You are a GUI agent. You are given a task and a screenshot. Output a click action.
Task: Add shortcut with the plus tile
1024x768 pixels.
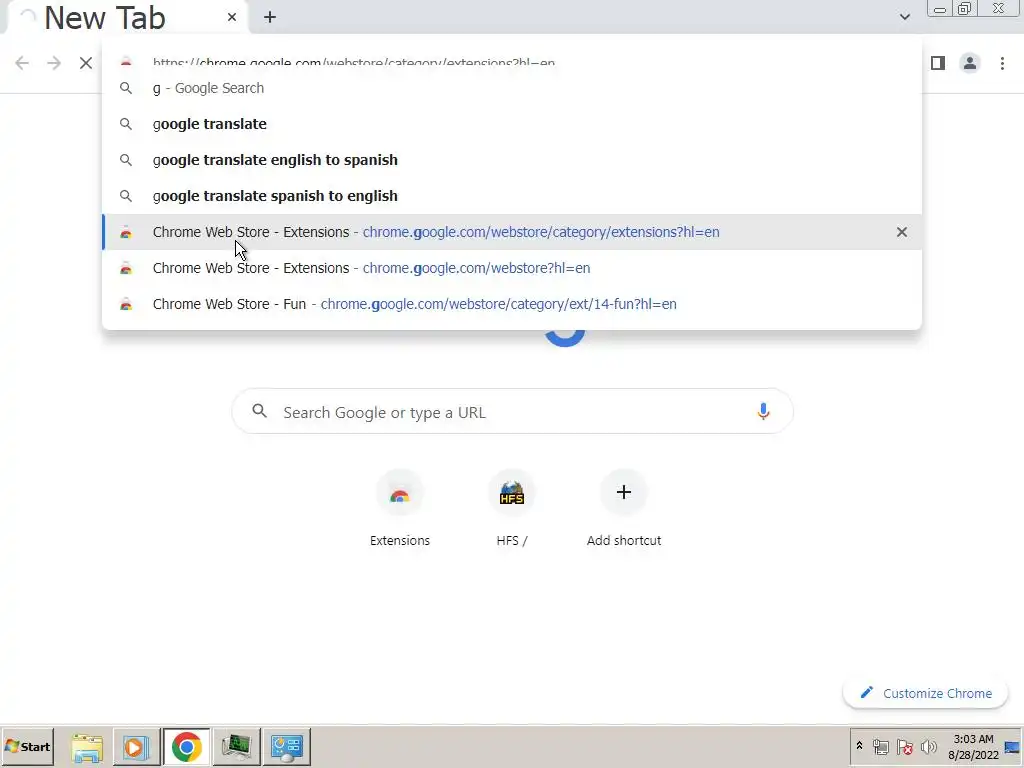tap(624, 509)
